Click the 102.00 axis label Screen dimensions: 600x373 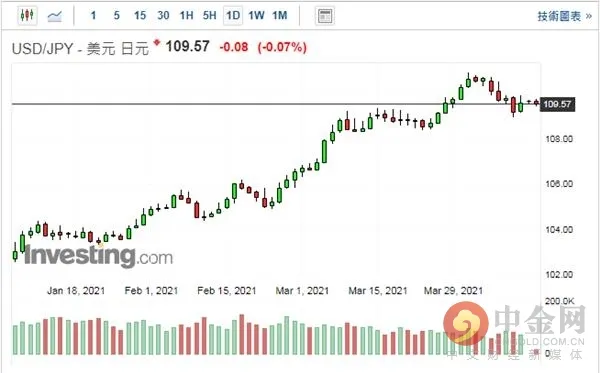(559, 275)
